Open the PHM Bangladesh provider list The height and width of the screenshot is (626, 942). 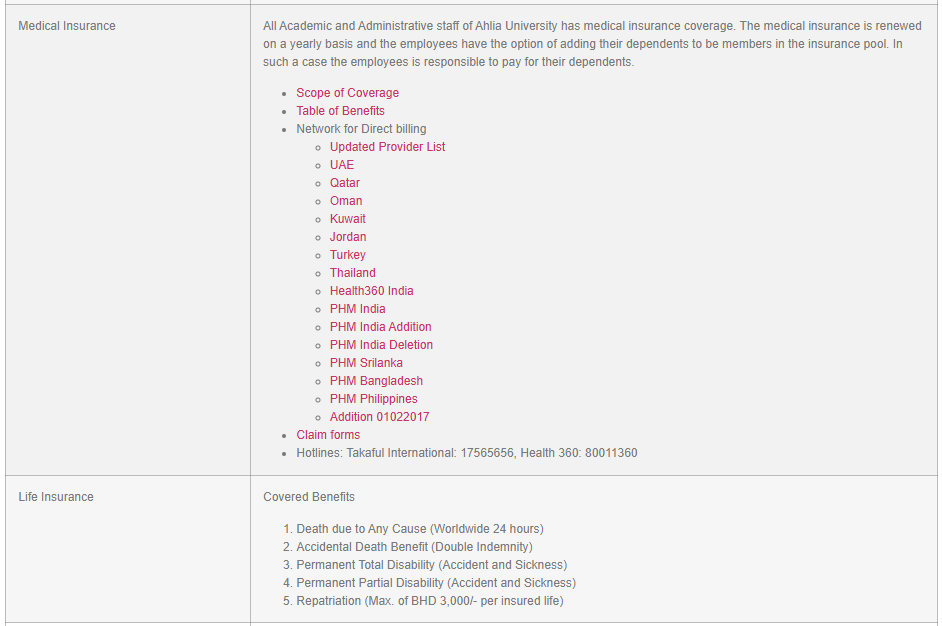(x=376, y=380)
